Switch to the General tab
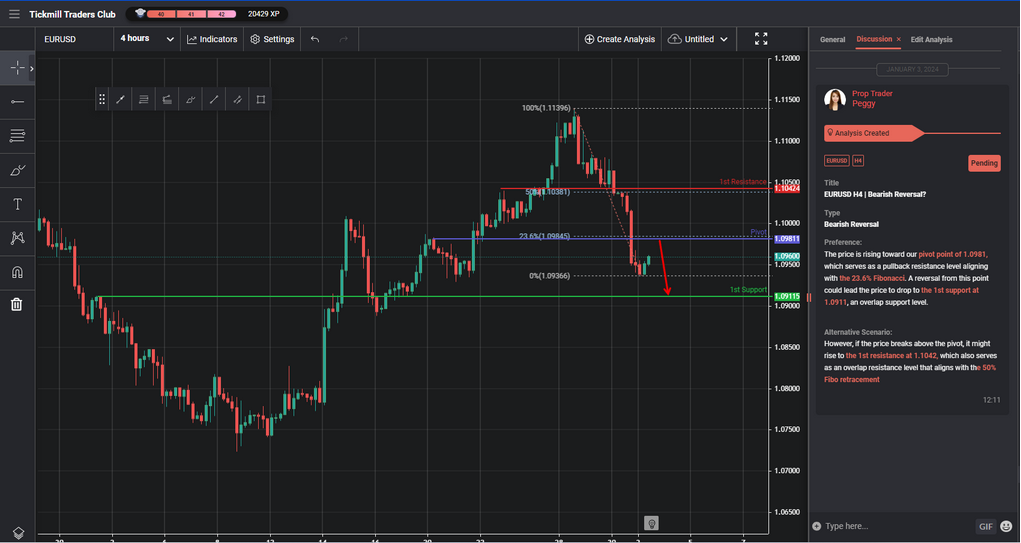 [832, 40]
